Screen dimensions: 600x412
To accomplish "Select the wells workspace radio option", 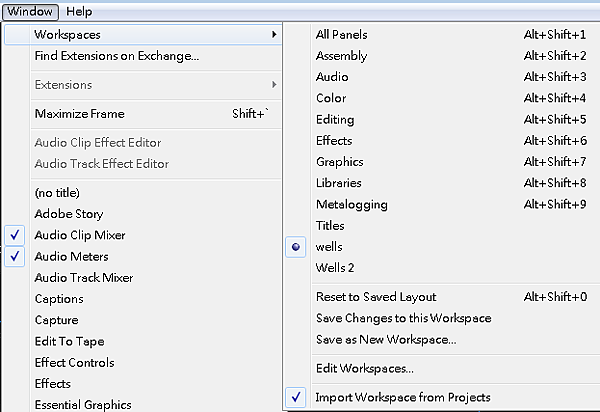I will pyautogui.click(x=295, y=247).
